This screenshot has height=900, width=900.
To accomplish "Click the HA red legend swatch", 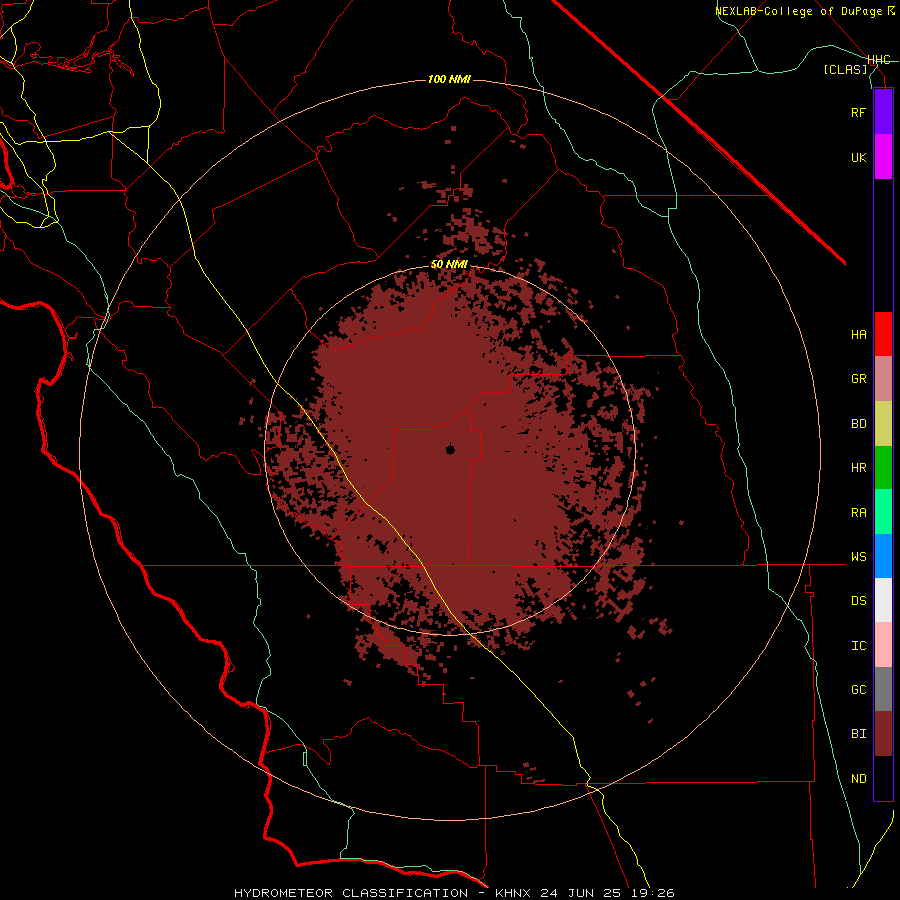I will point(883,334).
